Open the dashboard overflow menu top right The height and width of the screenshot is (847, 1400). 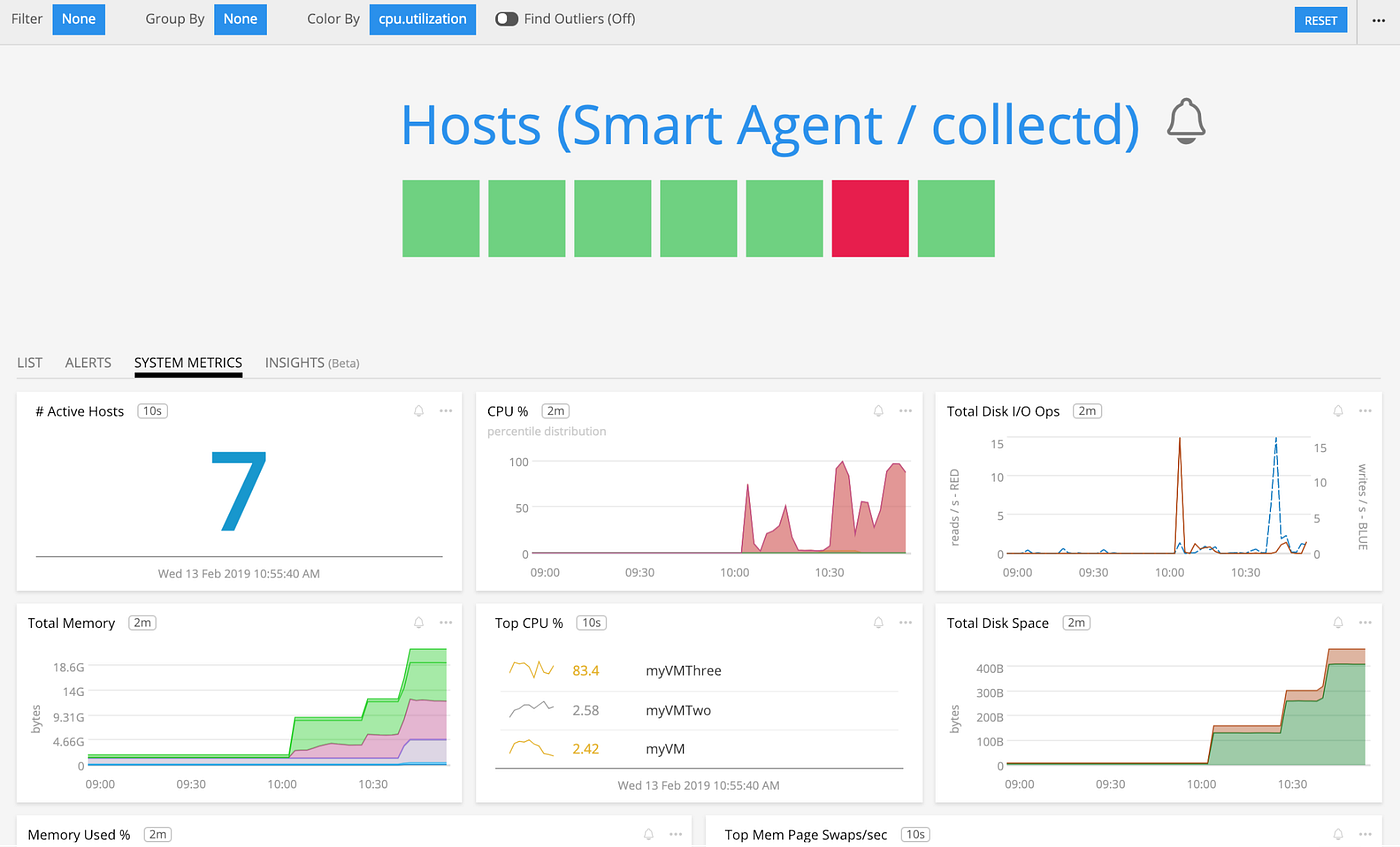pyautogui.click(x=1378, y=19)
